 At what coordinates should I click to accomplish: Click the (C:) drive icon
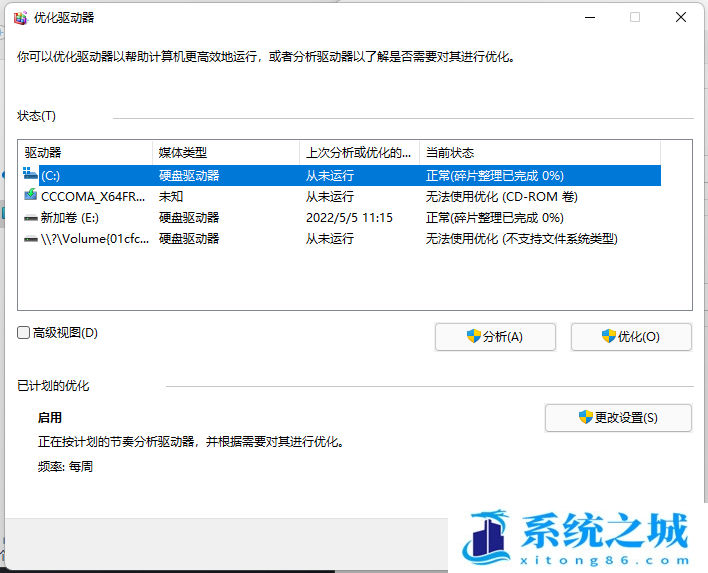pos(31,175)
